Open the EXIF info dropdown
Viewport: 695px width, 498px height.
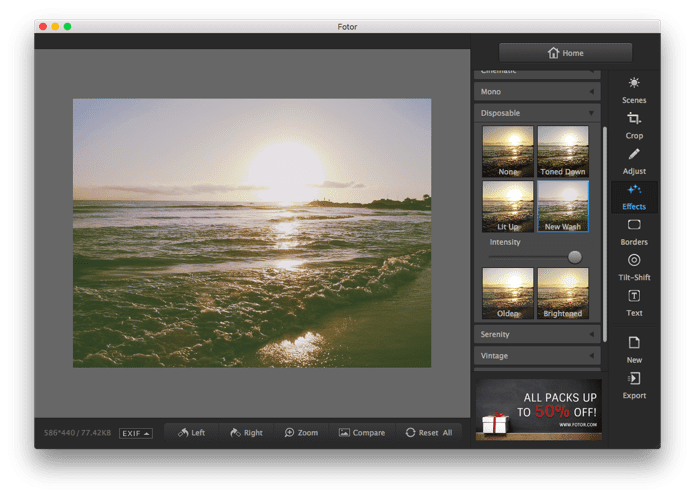(x=136, y=433)
